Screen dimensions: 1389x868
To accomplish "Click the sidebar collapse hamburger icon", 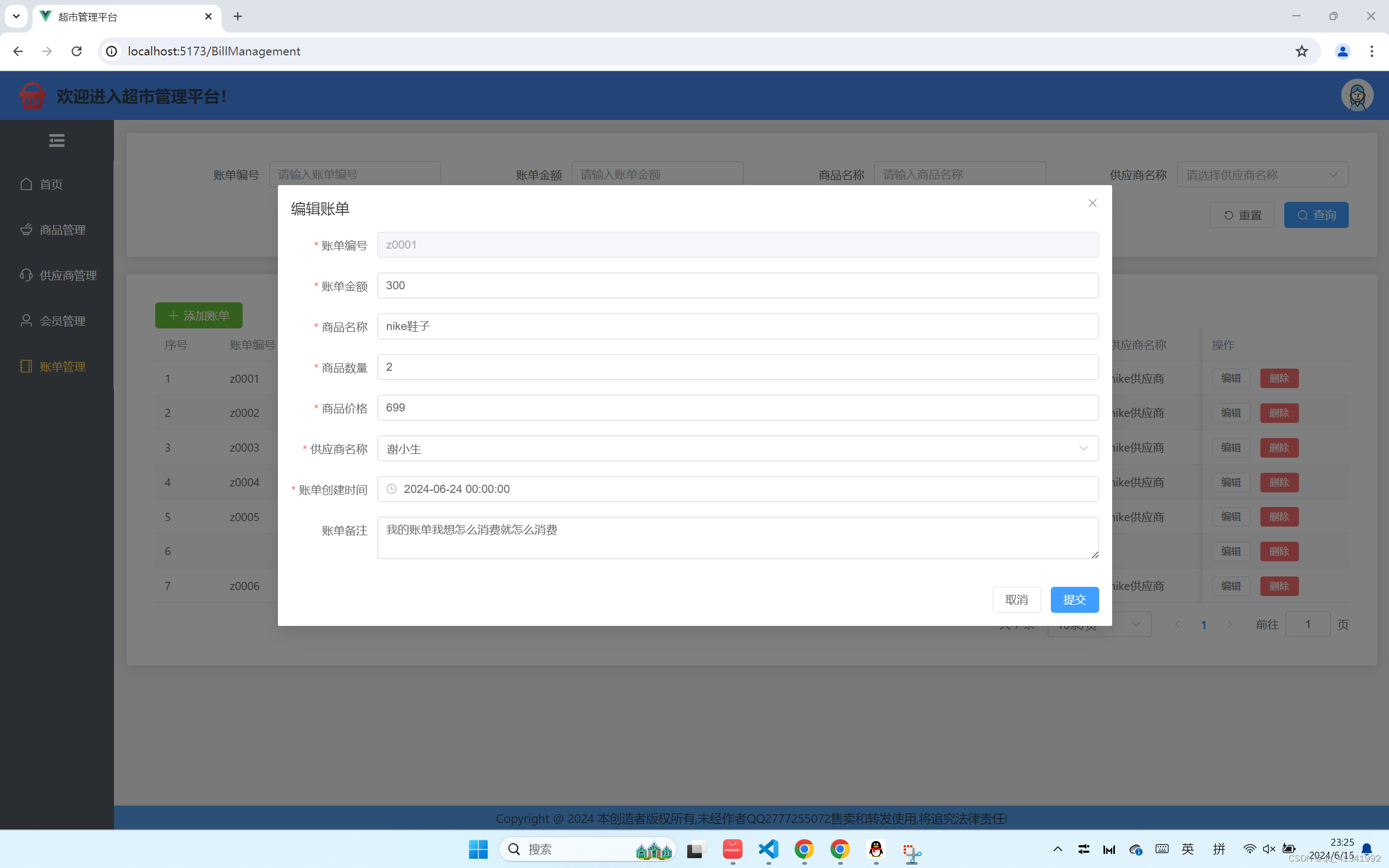I will pyautogui.click(x=56, y=141).
